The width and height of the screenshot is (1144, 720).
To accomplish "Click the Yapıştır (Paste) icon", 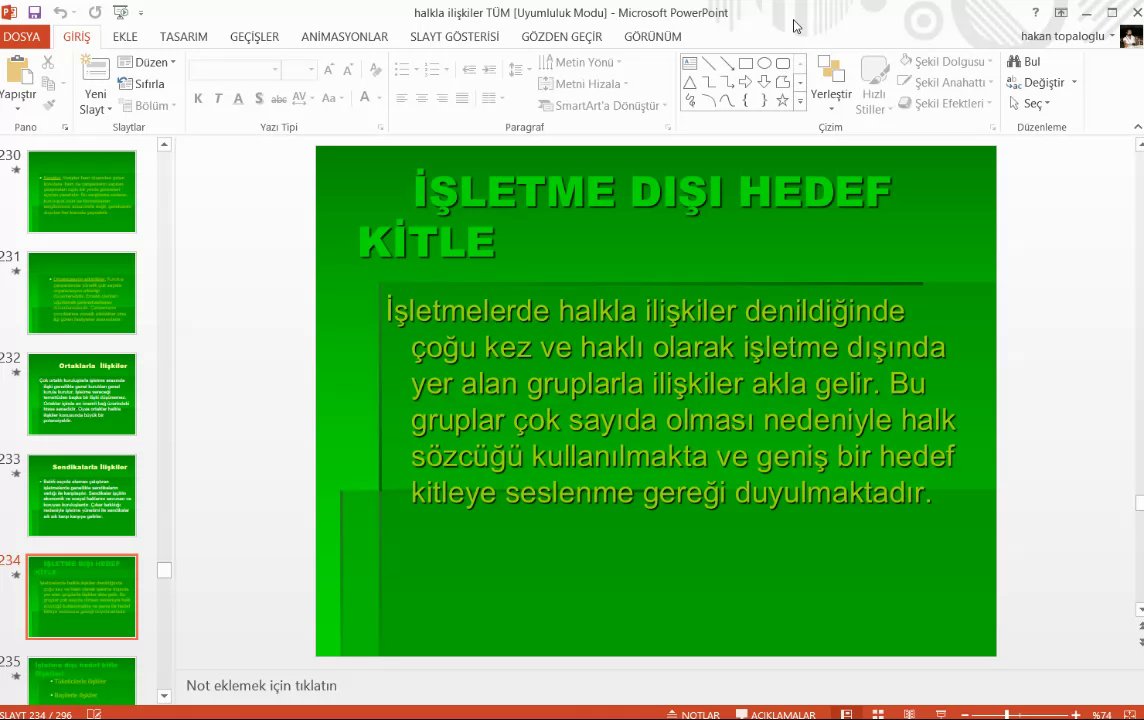I will (18, 70).
